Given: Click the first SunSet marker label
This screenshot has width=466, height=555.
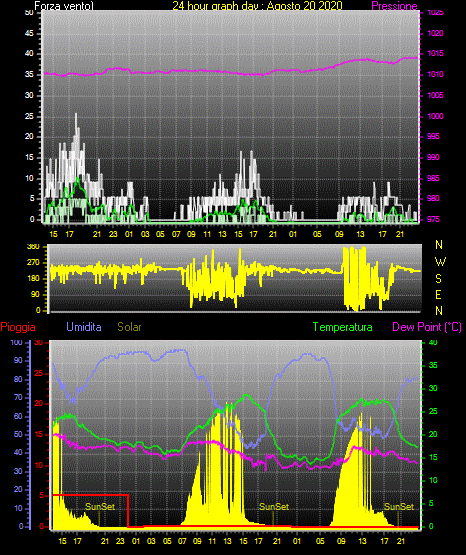Looking at the screenshot, I should [100, 507].
